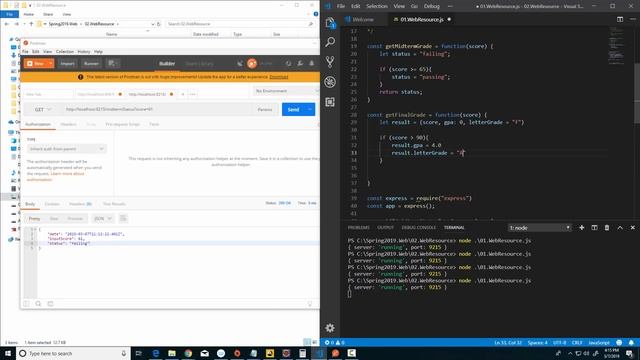Click the wrap lines icon in response viewer
Viewport: 640px width, 360px height.
pyautogui.click(x=123, y=218)
